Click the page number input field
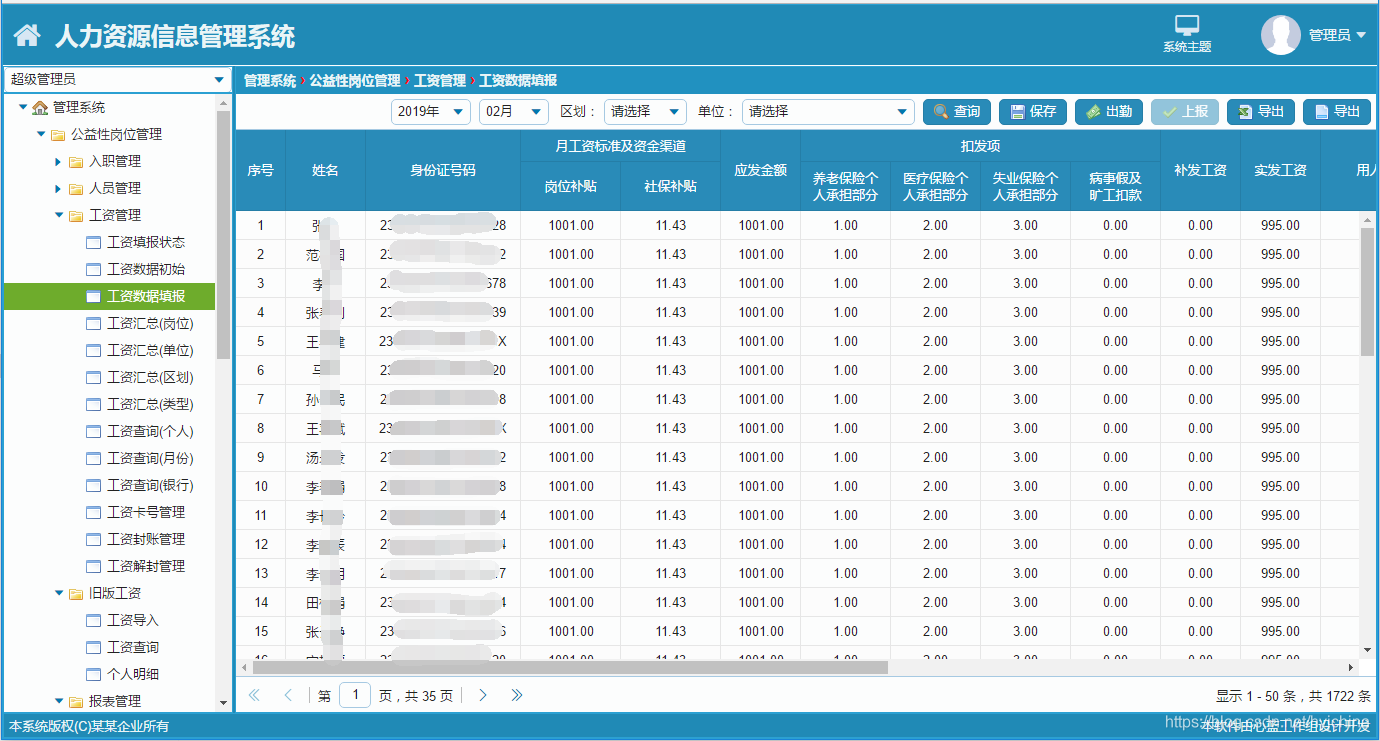Image resolution: width=1380 pixels, height=741 pixels. pyautogui.click(x=355, y=695)
